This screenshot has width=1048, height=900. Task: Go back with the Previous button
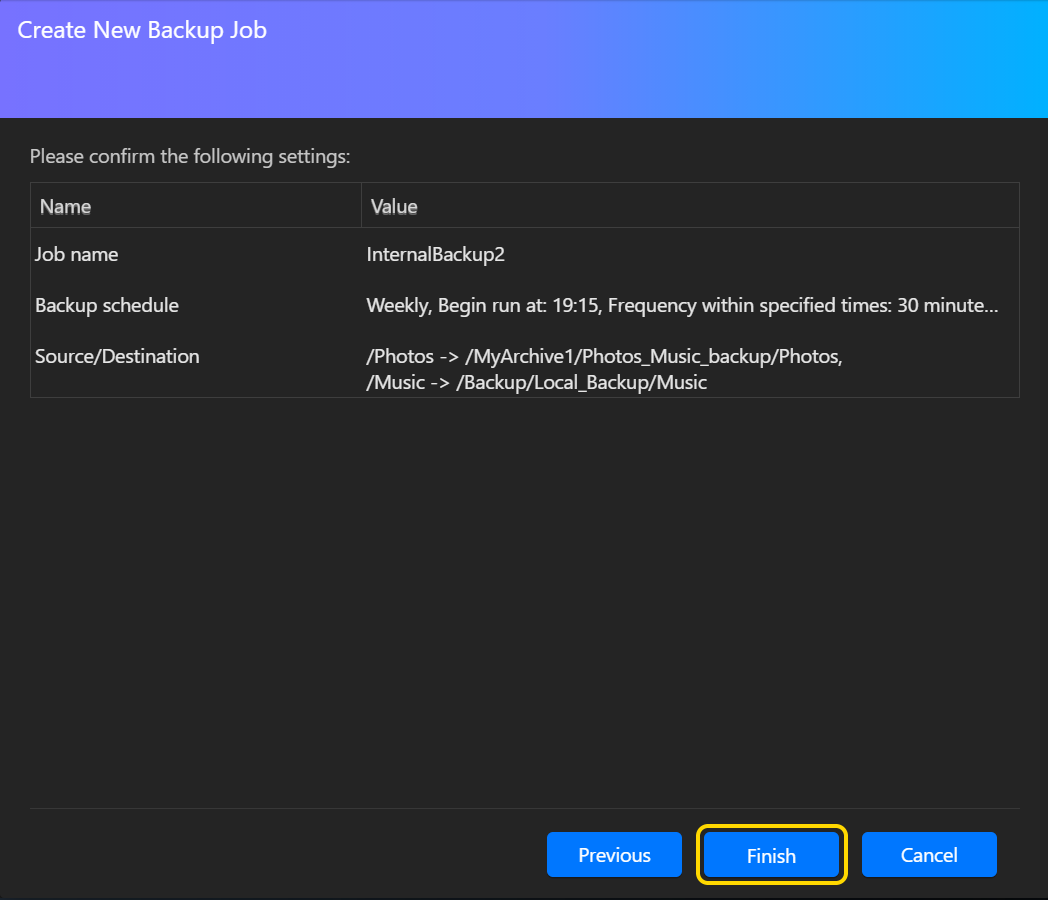click(x=614, y=855)
